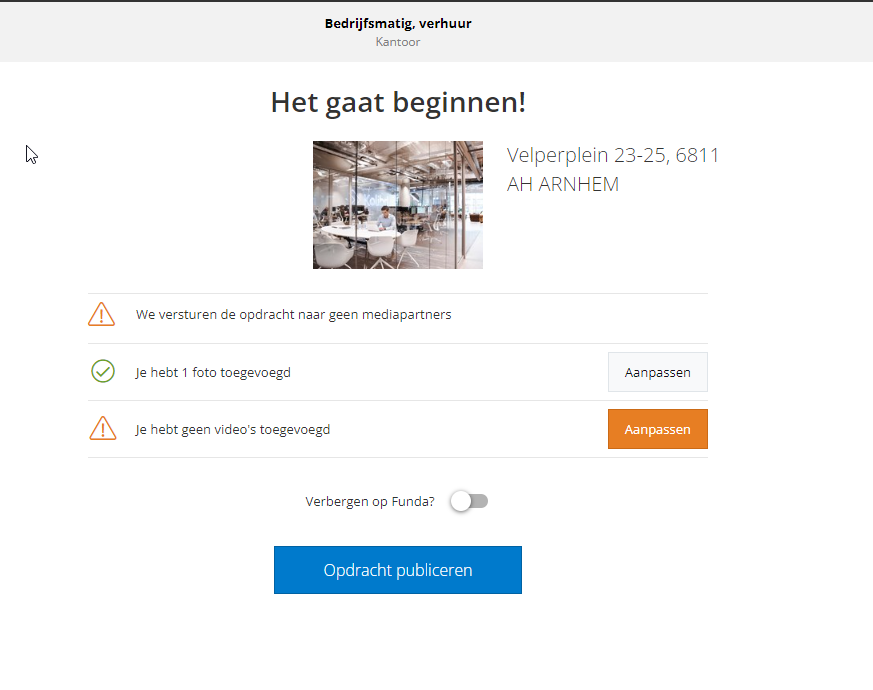Click text 'Je hebt 1 foto toegevoegd'
The height and width of the screenshot is (690, 873).
pos(213,373)
